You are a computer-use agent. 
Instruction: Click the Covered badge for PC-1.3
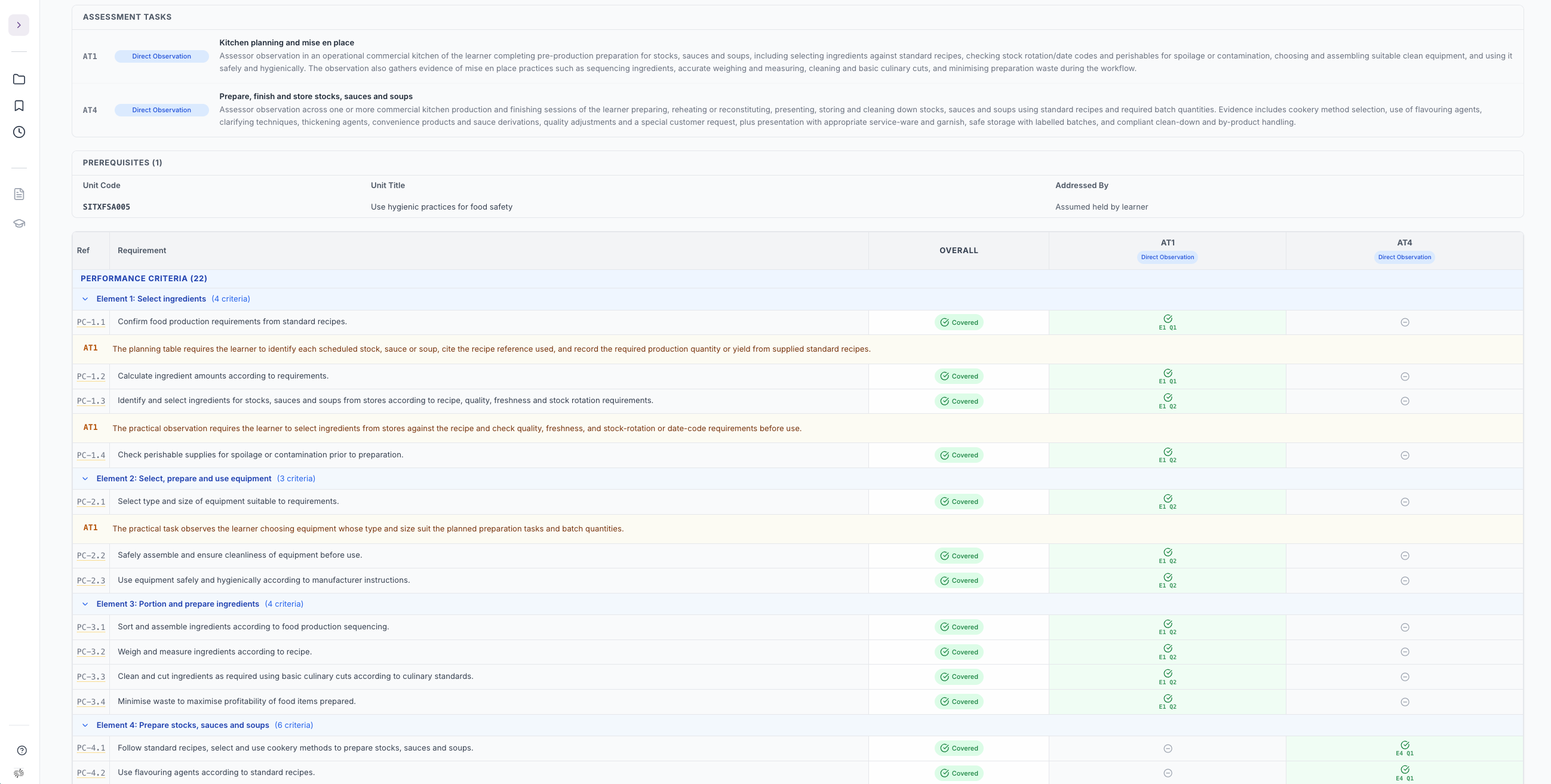click(959, 402)
